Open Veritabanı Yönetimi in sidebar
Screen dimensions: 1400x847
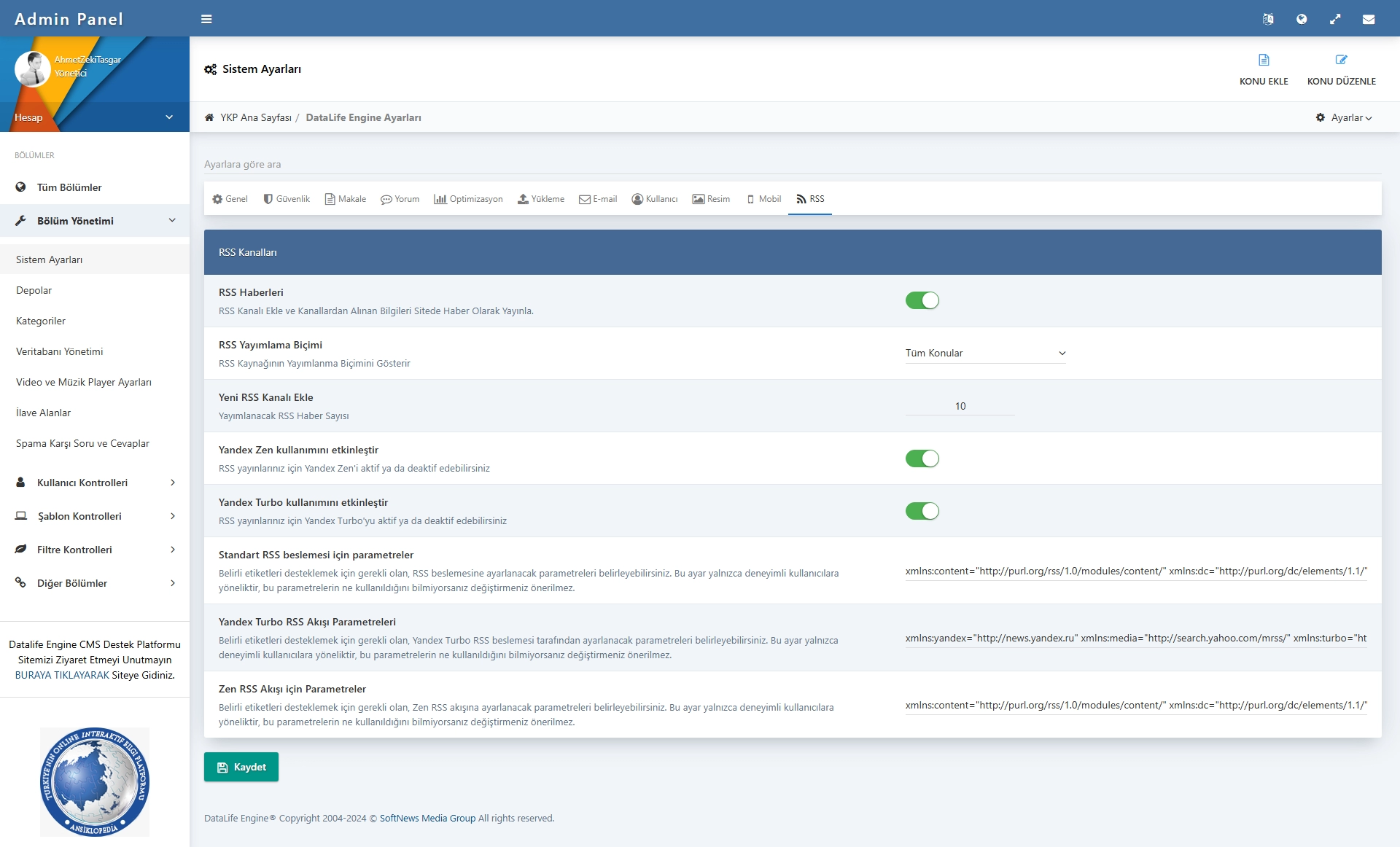click(60, 351)
